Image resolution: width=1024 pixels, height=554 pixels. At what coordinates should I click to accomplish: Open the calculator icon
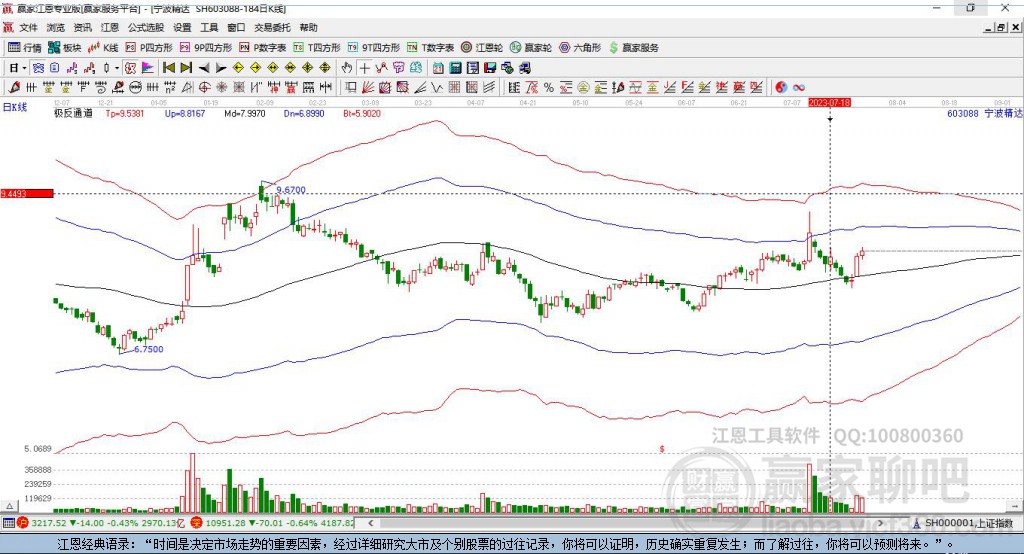pyautogui.click(x=456, y=68)
